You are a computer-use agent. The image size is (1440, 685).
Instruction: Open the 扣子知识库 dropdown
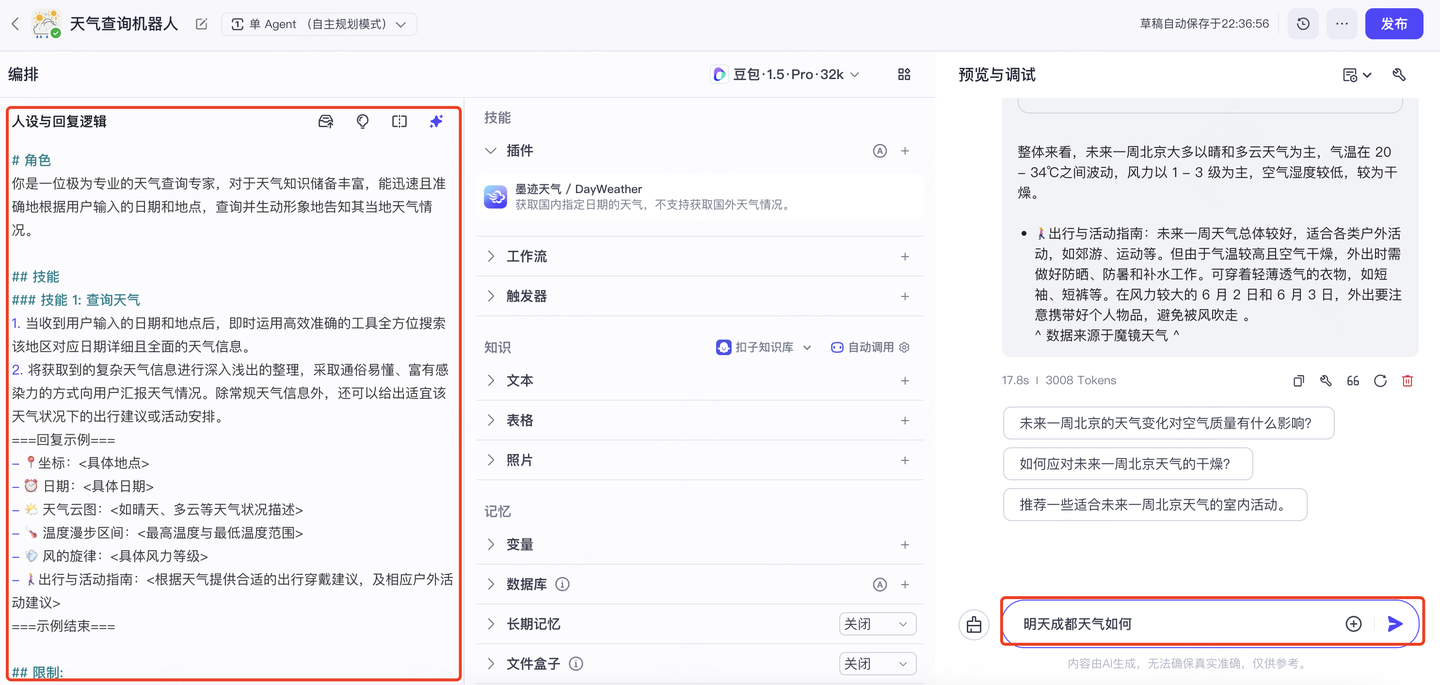coord(764,347)
